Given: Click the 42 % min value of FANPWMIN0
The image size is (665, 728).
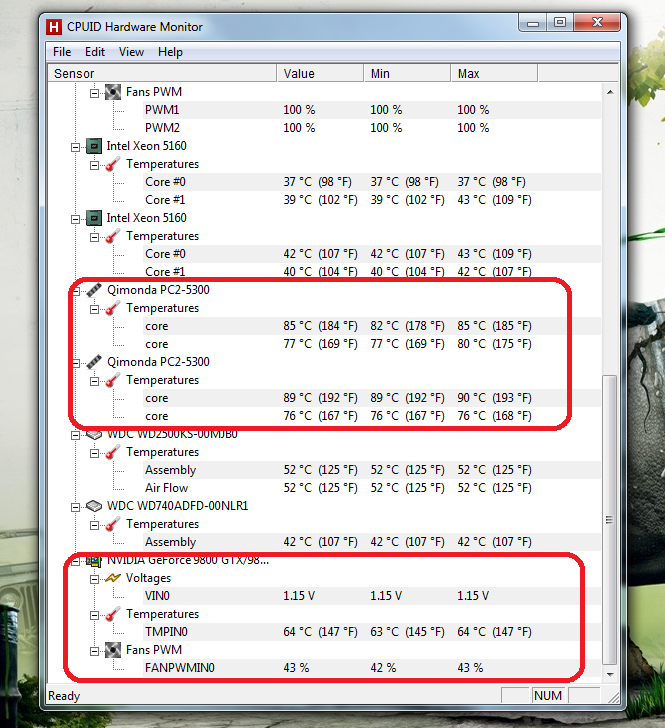Looking at the screenshot, I should [x=383, y=668].
